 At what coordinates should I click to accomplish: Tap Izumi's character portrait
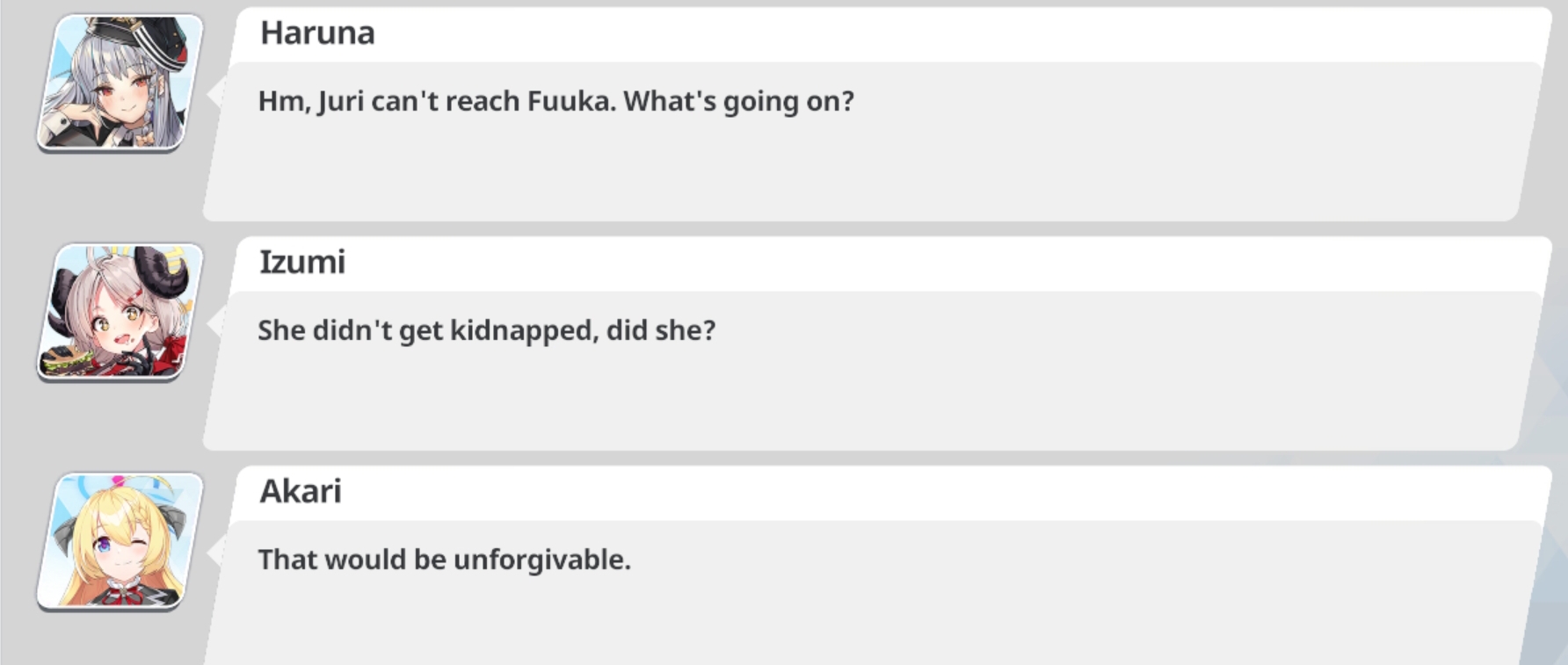pos(119,312)
